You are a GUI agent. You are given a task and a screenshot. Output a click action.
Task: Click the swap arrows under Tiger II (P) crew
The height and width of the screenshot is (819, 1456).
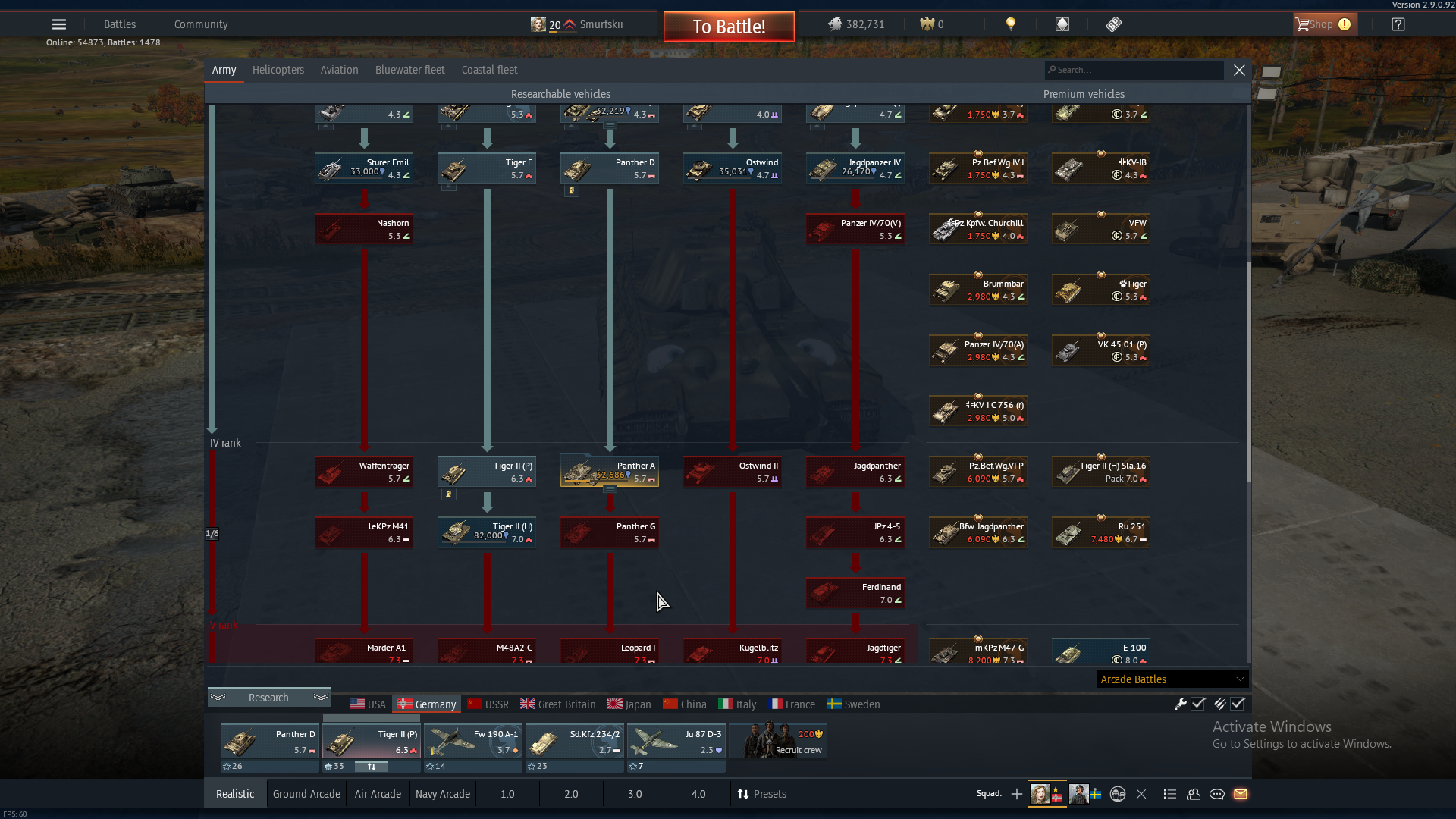pos(372,767)
